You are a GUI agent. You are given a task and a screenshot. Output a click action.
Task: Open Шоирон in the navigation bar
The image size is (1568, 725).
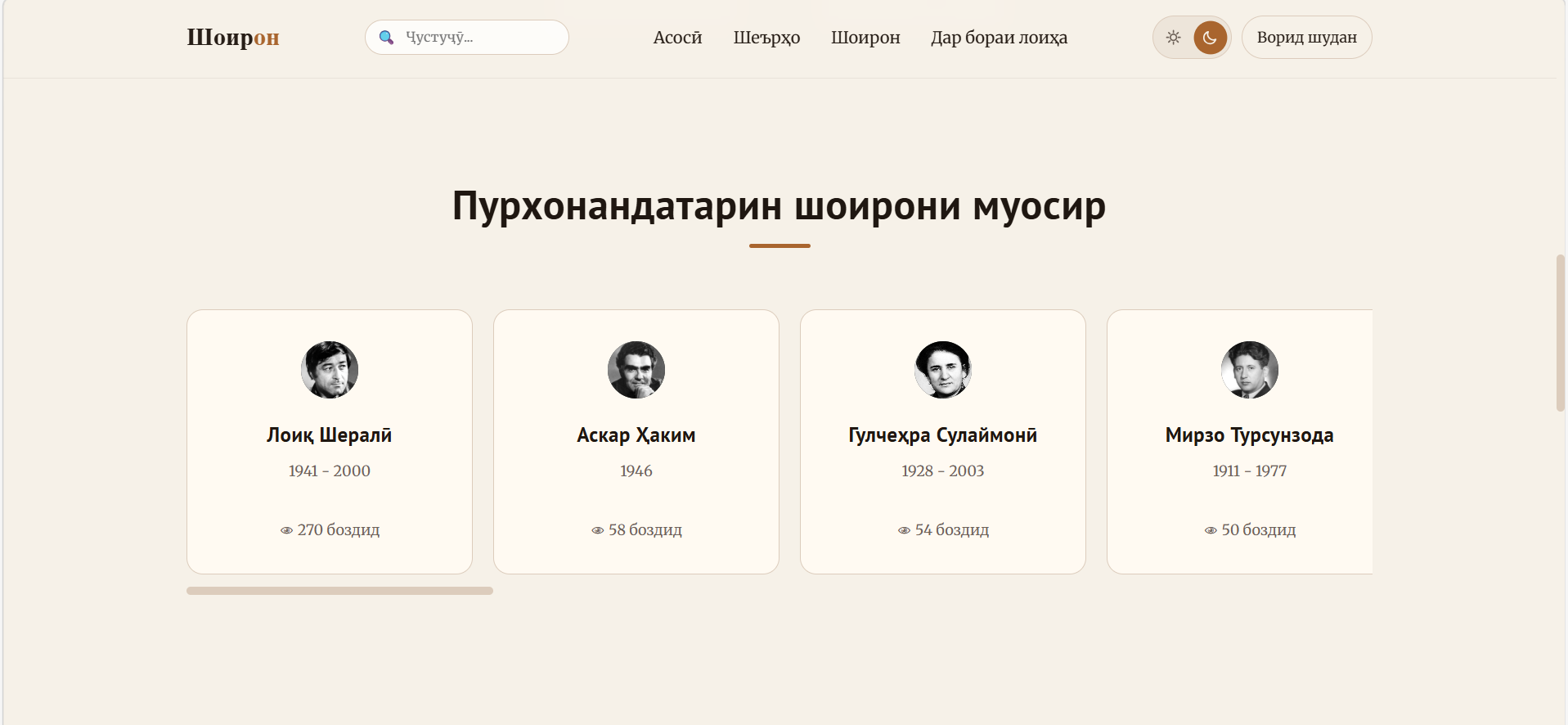tap(865, 38)
